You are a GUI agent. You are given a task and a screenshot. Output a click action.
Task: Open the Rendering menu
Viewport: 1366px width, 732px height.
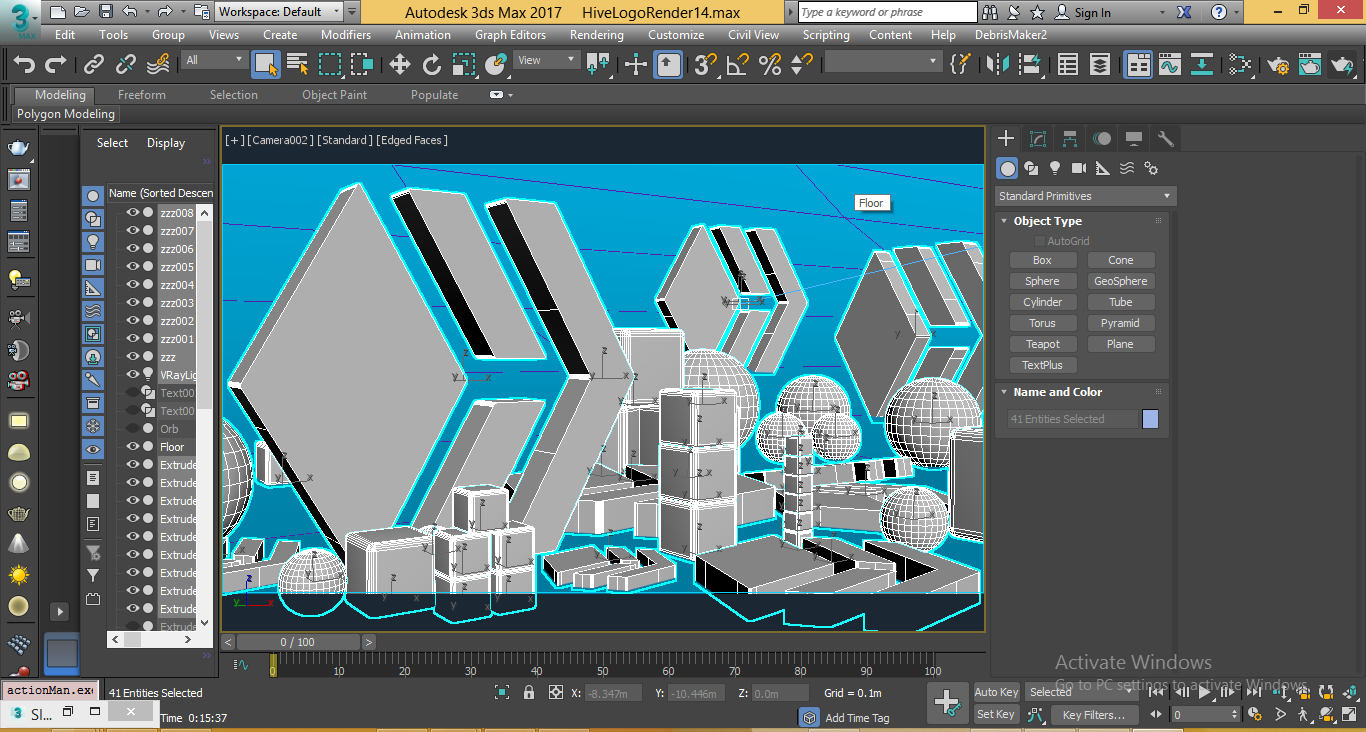coord(597,35)
